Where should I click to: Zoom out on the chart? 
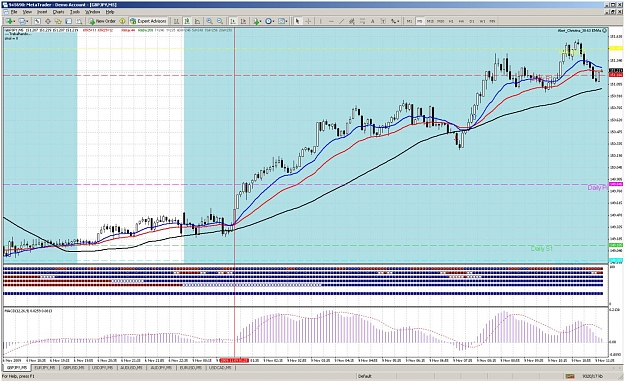coord(220,21)
